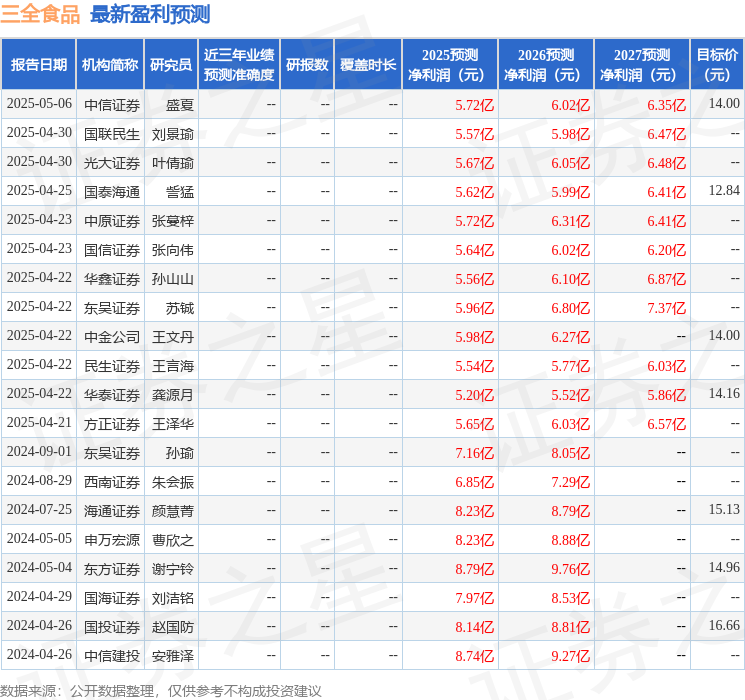Select the 覆盖时长 column header
This screenshot has width=745, height=700.
pos(368,64)
